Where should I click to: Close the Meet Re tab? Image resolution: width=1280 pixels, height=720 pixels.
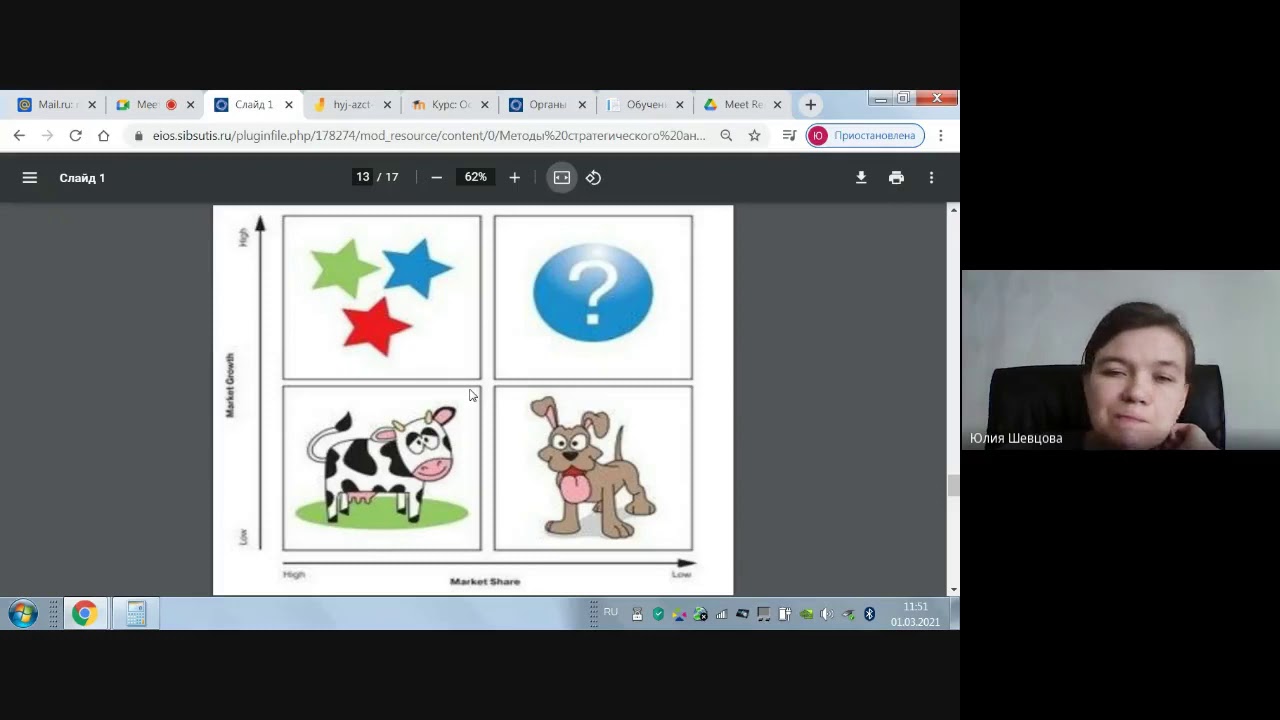(777, 104)
